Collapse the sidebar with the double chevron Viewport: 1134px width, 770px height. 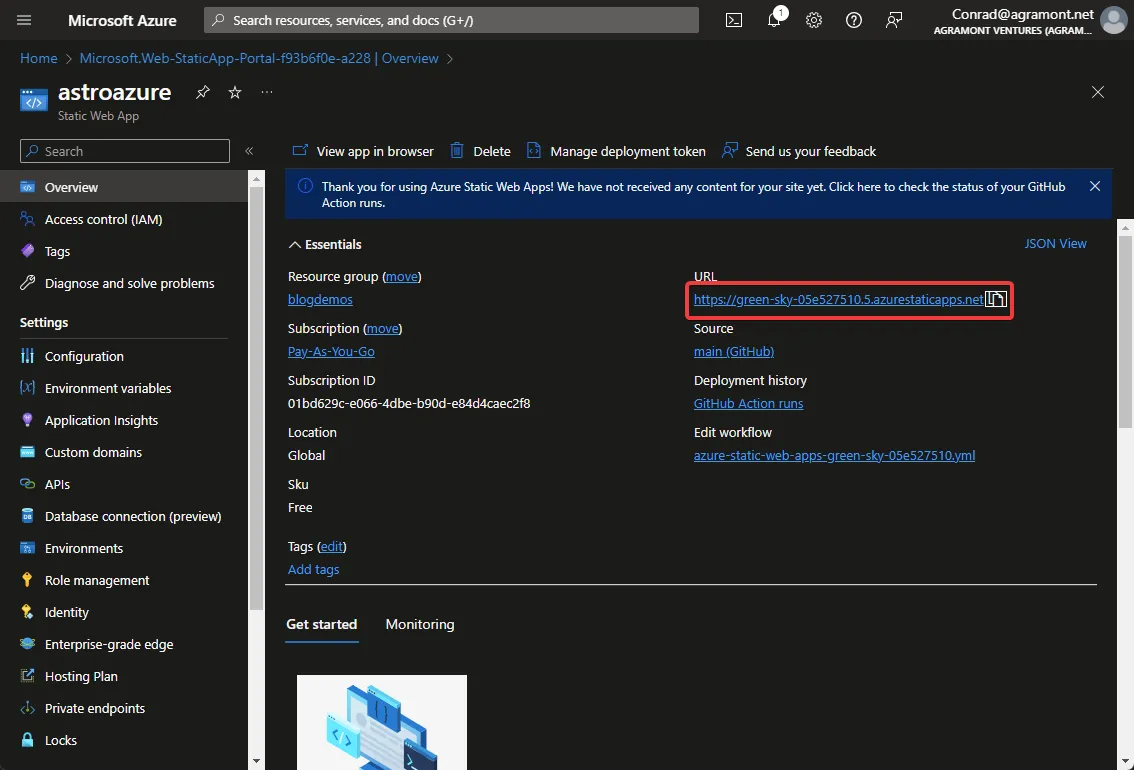(x=249, y=151)
